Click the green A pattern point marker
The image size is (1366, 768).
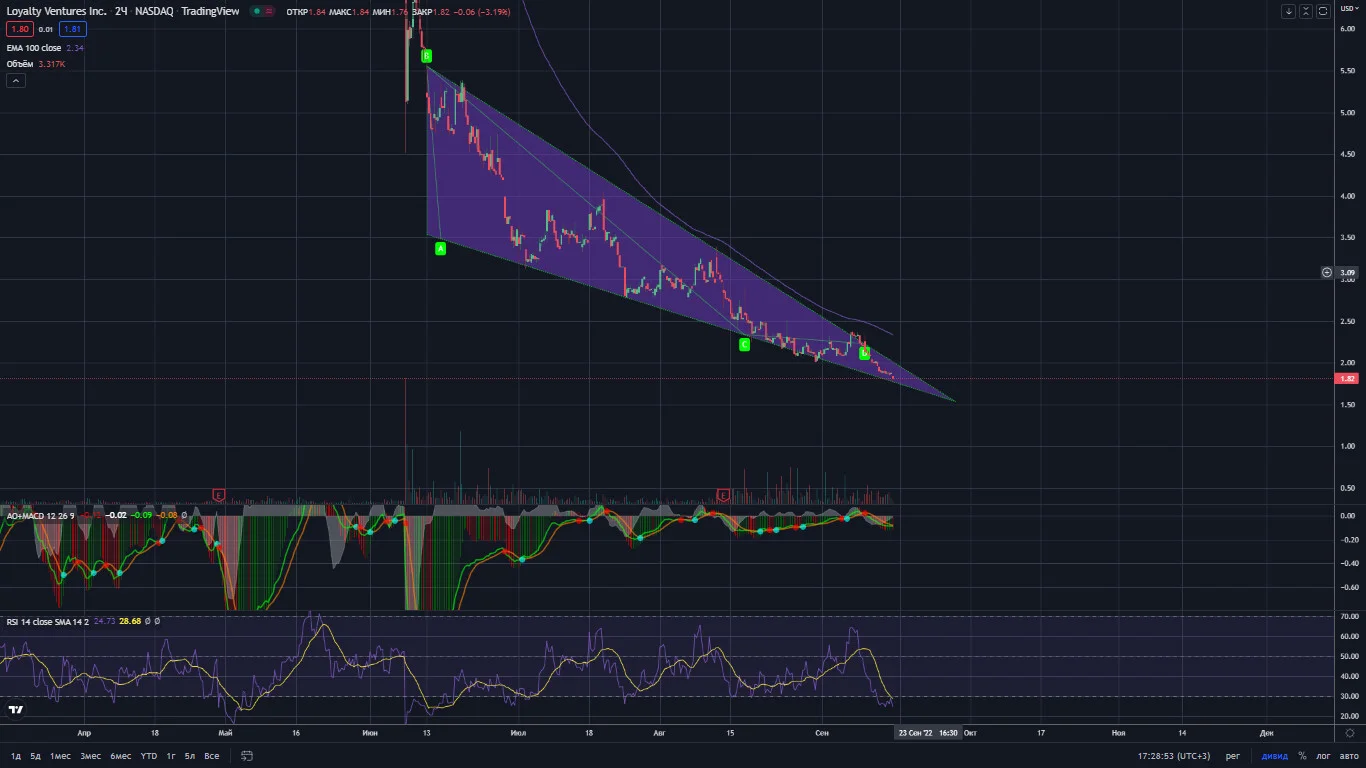(x=440, y=248)
